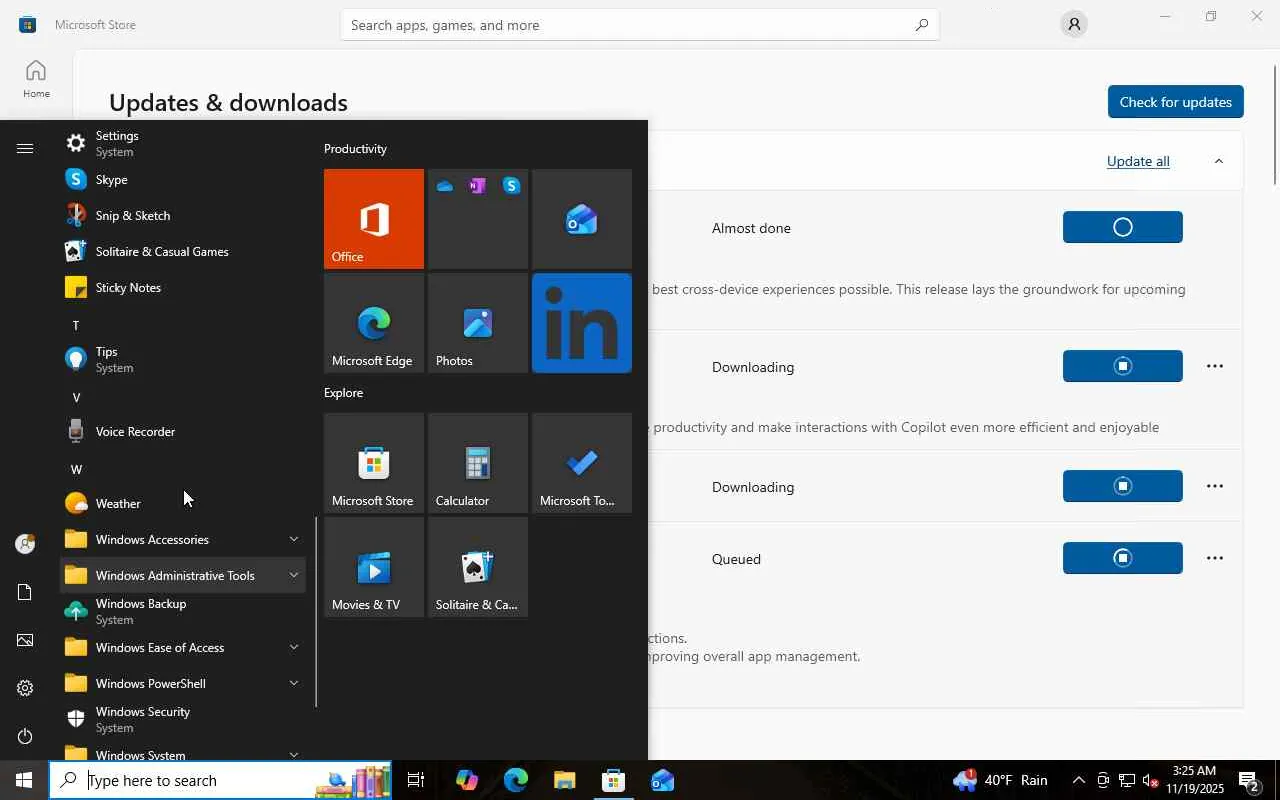Open the weather widget showing 40°F Rain
This screenshot has width=1280, height=800.
pos(1001,780)
